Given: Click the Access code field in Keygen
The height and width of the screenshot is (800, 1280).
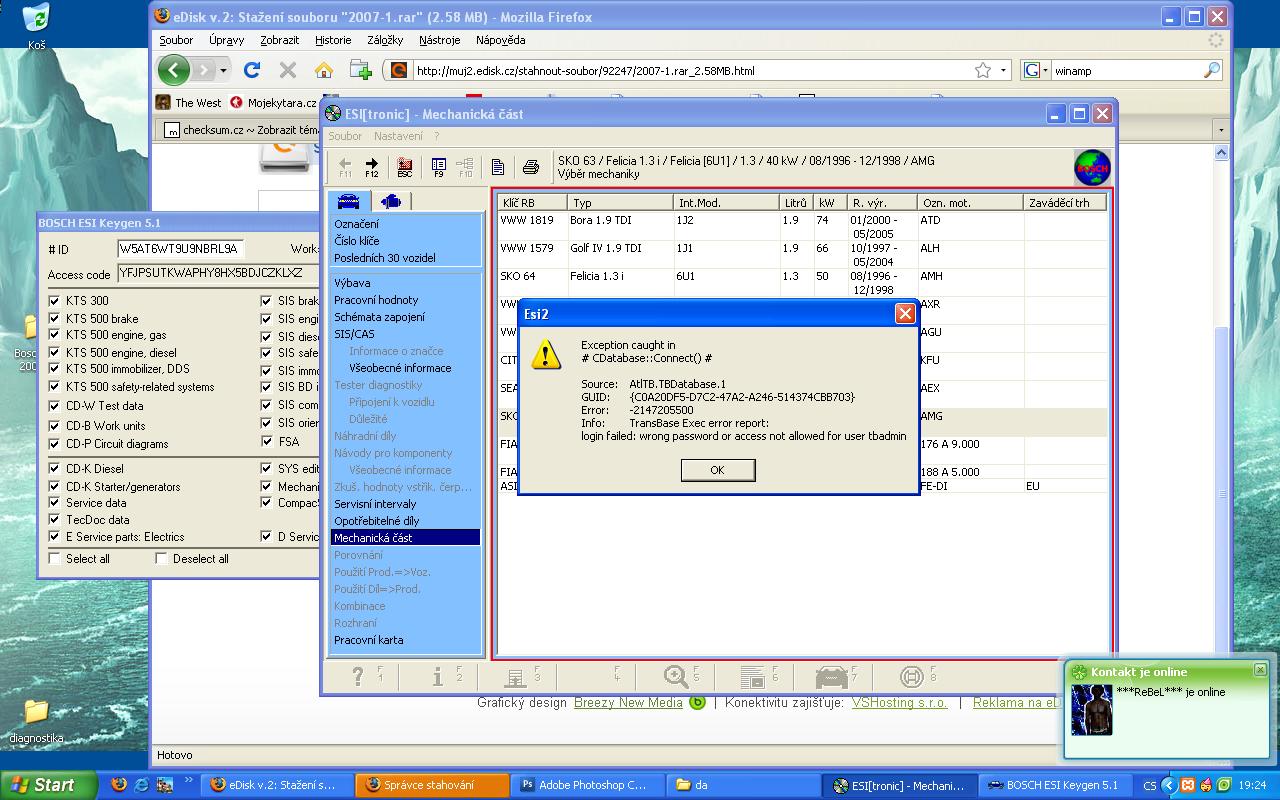Looking at the screenshot, I should click(217, 273).
